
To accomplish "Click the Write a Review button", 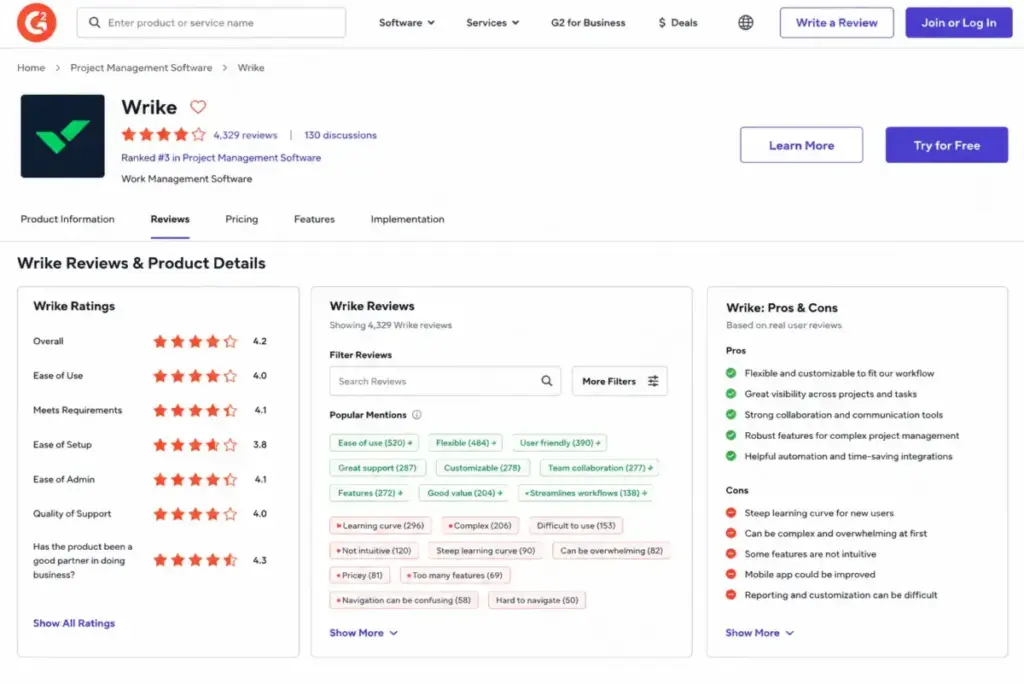I will pyautogui.click(x=836, y=23).
